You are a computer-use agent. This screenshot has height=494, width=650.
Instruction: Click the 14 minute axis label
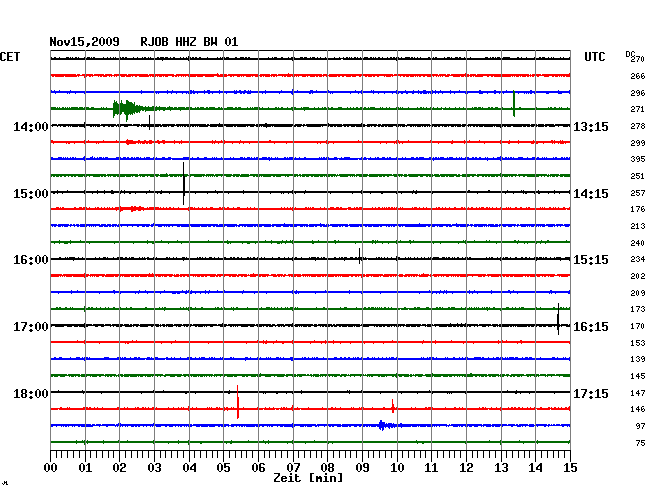pyautogui.click(x=535, y=467)
